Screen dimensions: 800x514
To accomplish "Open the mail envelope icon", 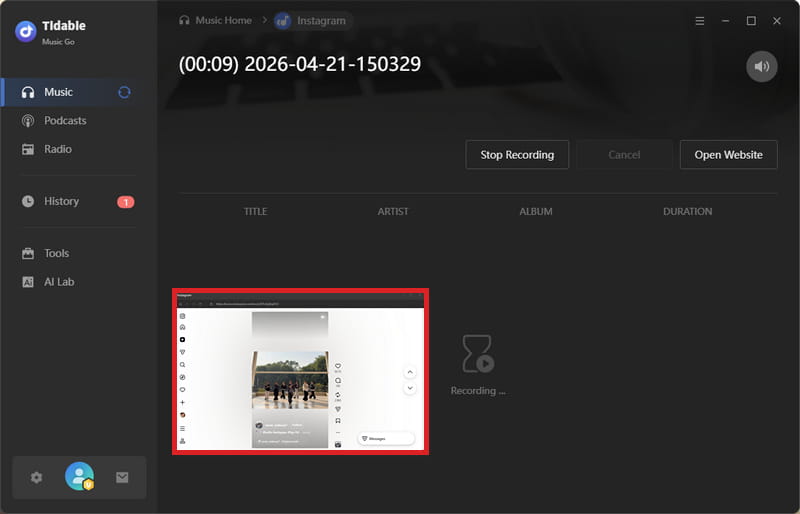I will [x=122, y=478].
